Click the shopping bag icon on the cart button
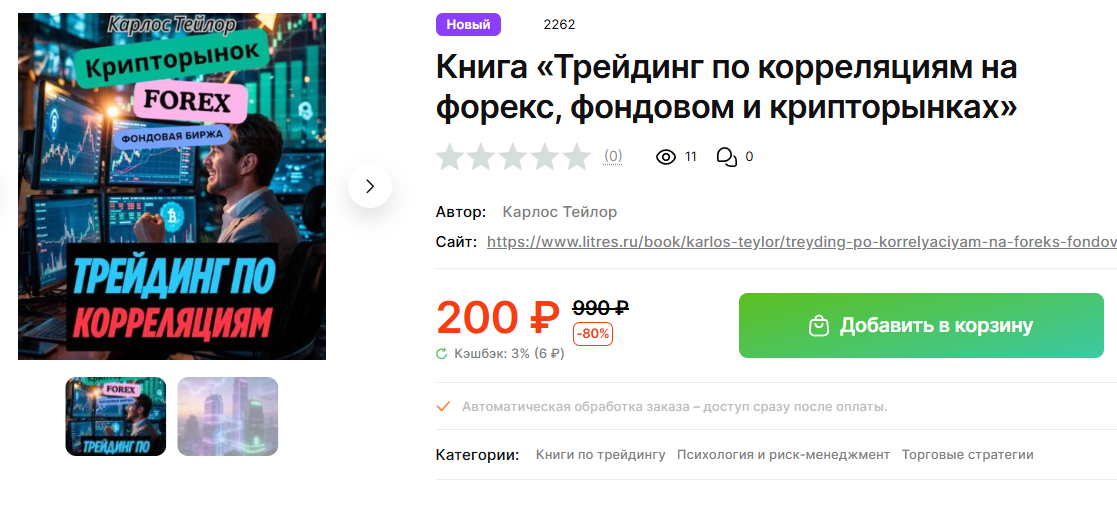 [x=819, y=326]
